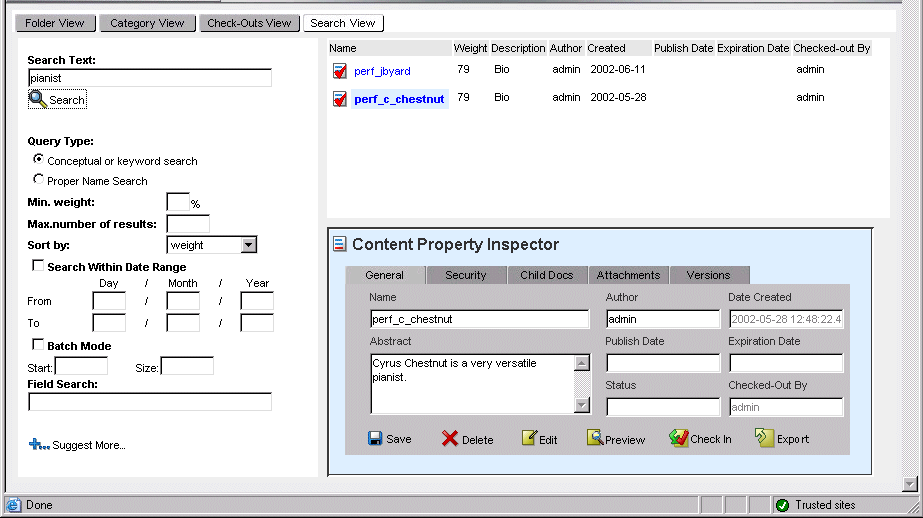Open the Versions tab
This screenshot has height=518, width=923.
click(709, 275)
